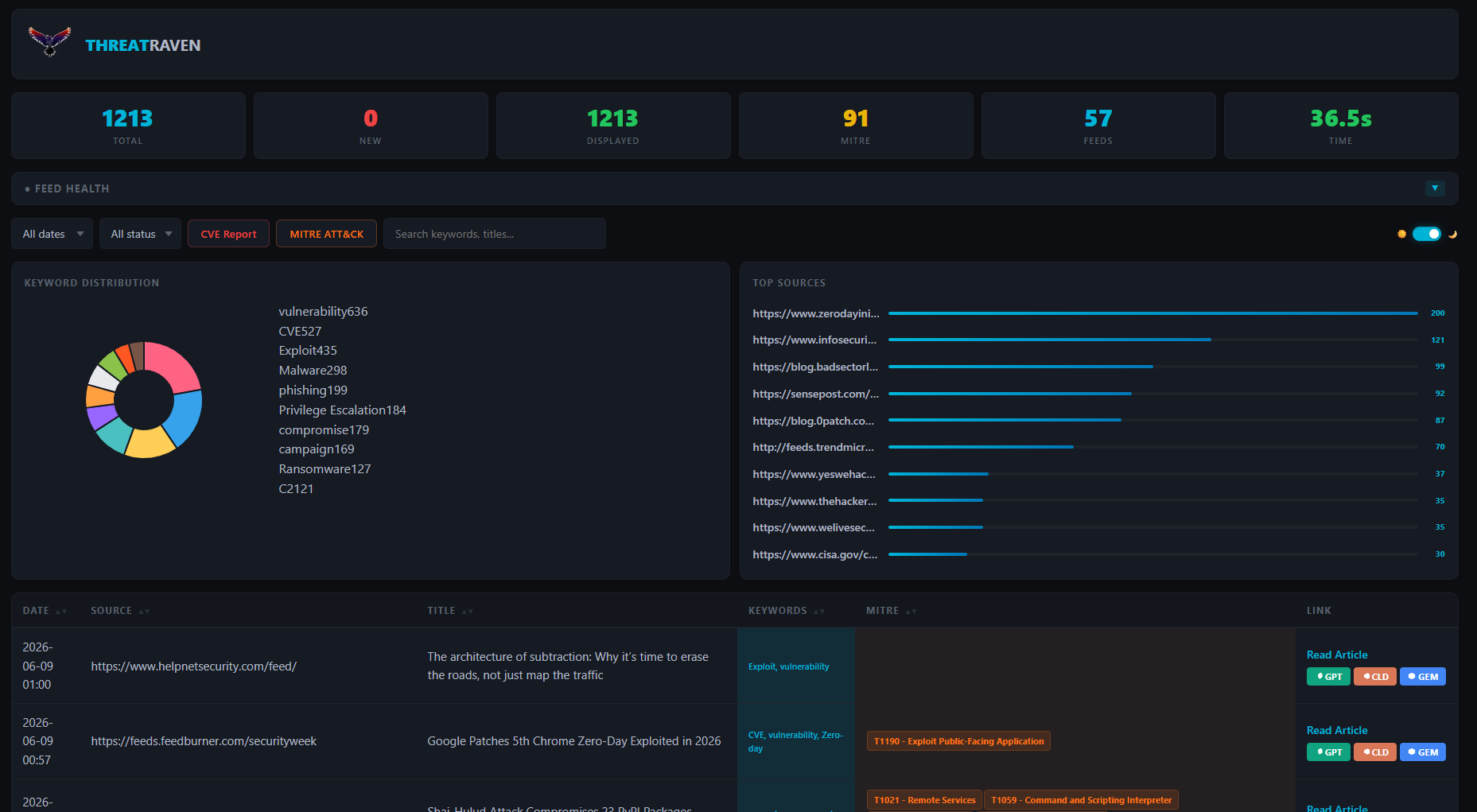Click the ThreatRaven raven logo
The image size is (1477, 812).
pos(49,41)
